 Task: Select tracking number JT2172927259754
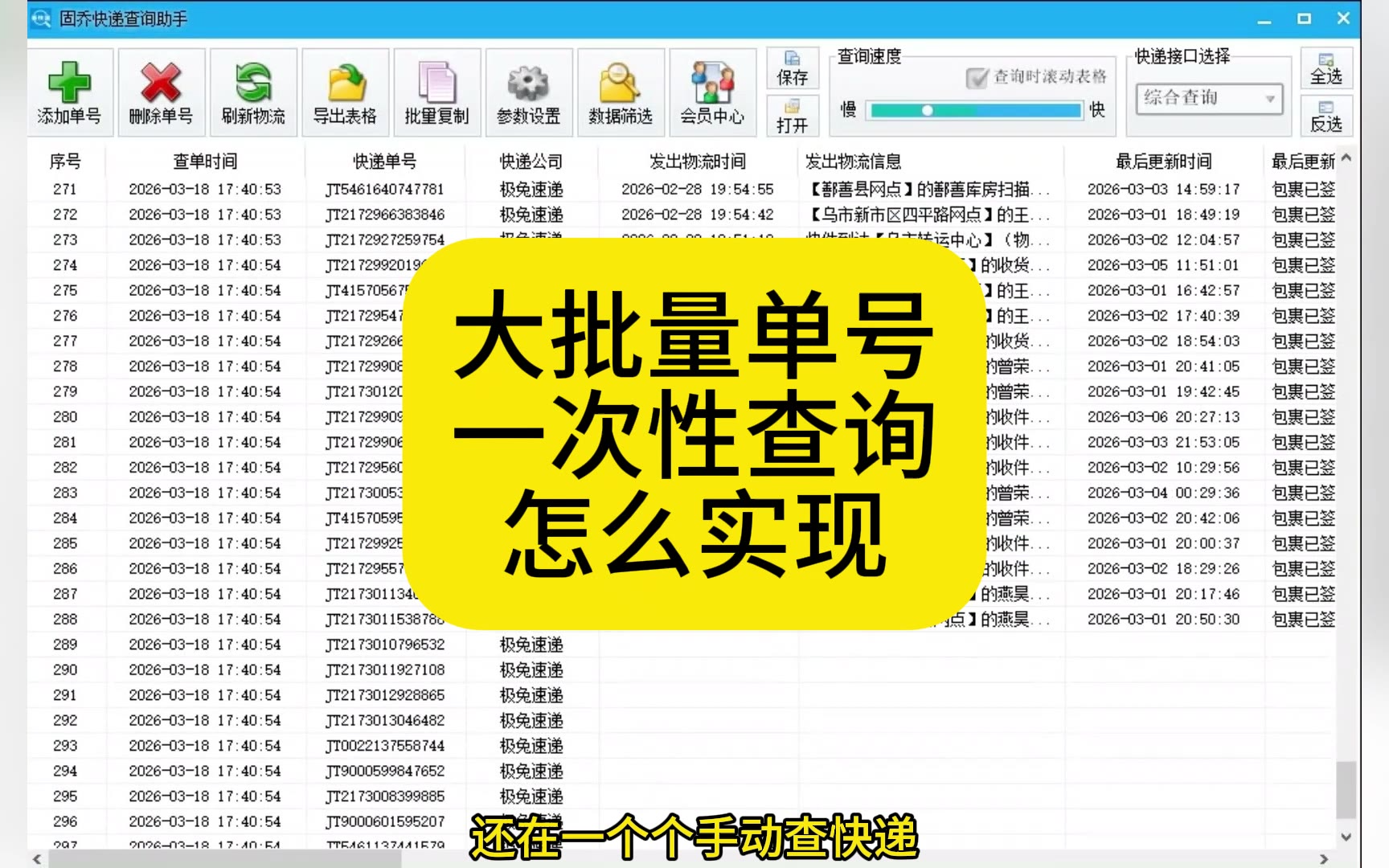[385, 240]
